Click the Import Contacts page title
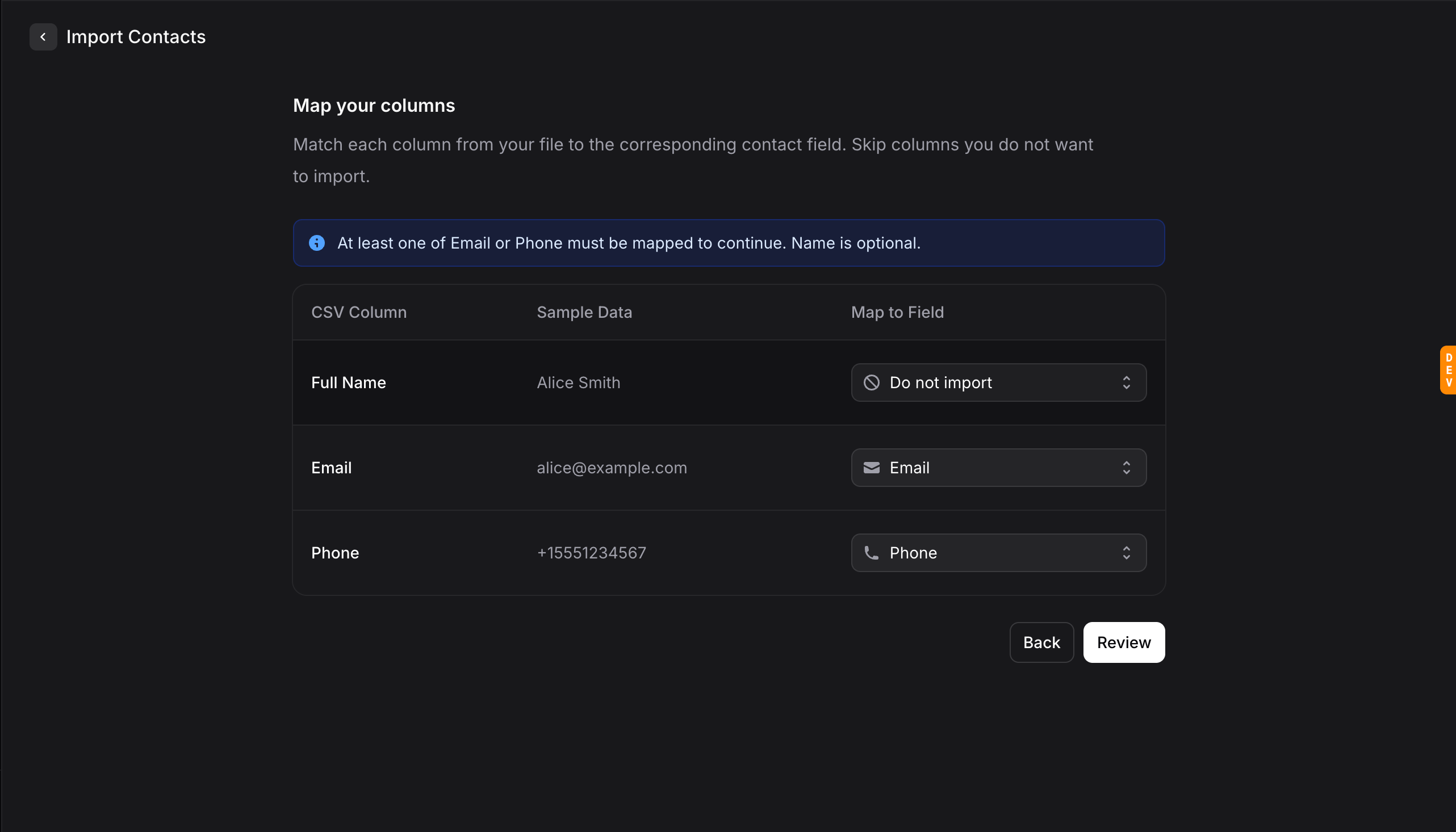Screen dimensions: 1456x832 [136, 37]
